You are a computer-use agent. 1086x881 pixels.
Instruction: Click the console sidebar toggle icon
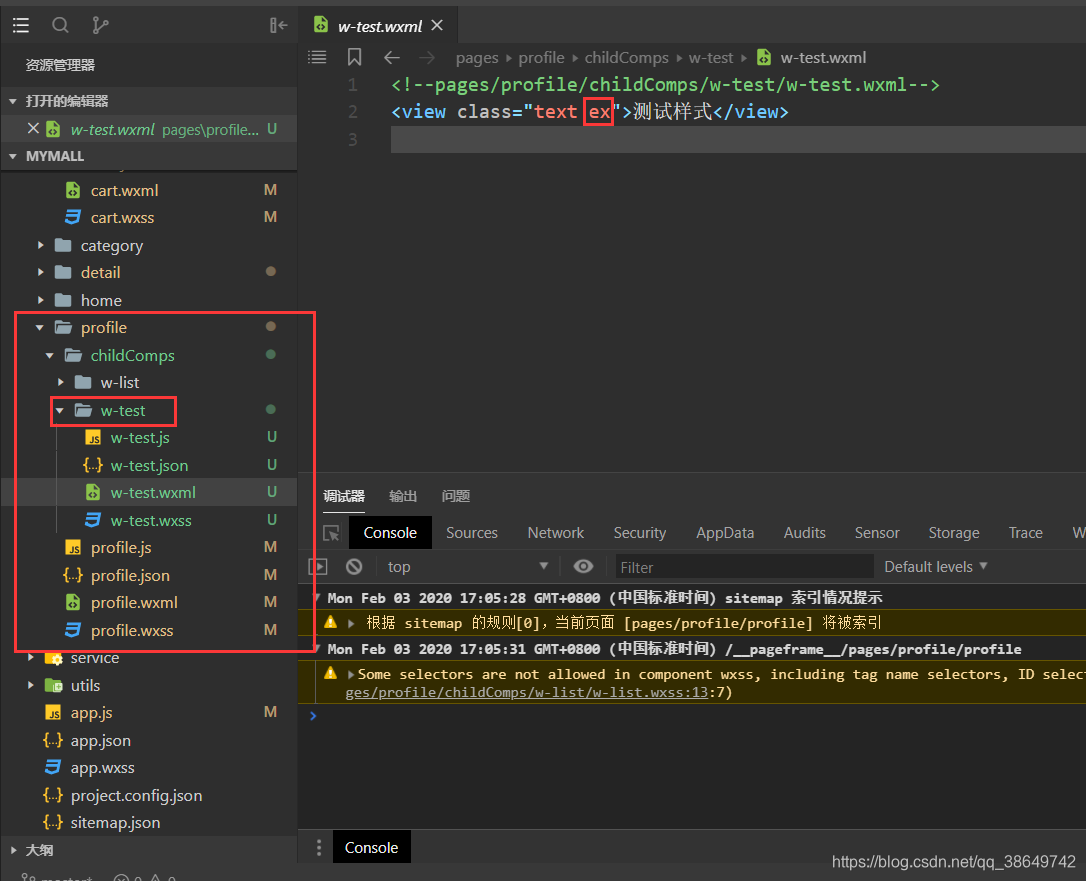click(318, 567)
